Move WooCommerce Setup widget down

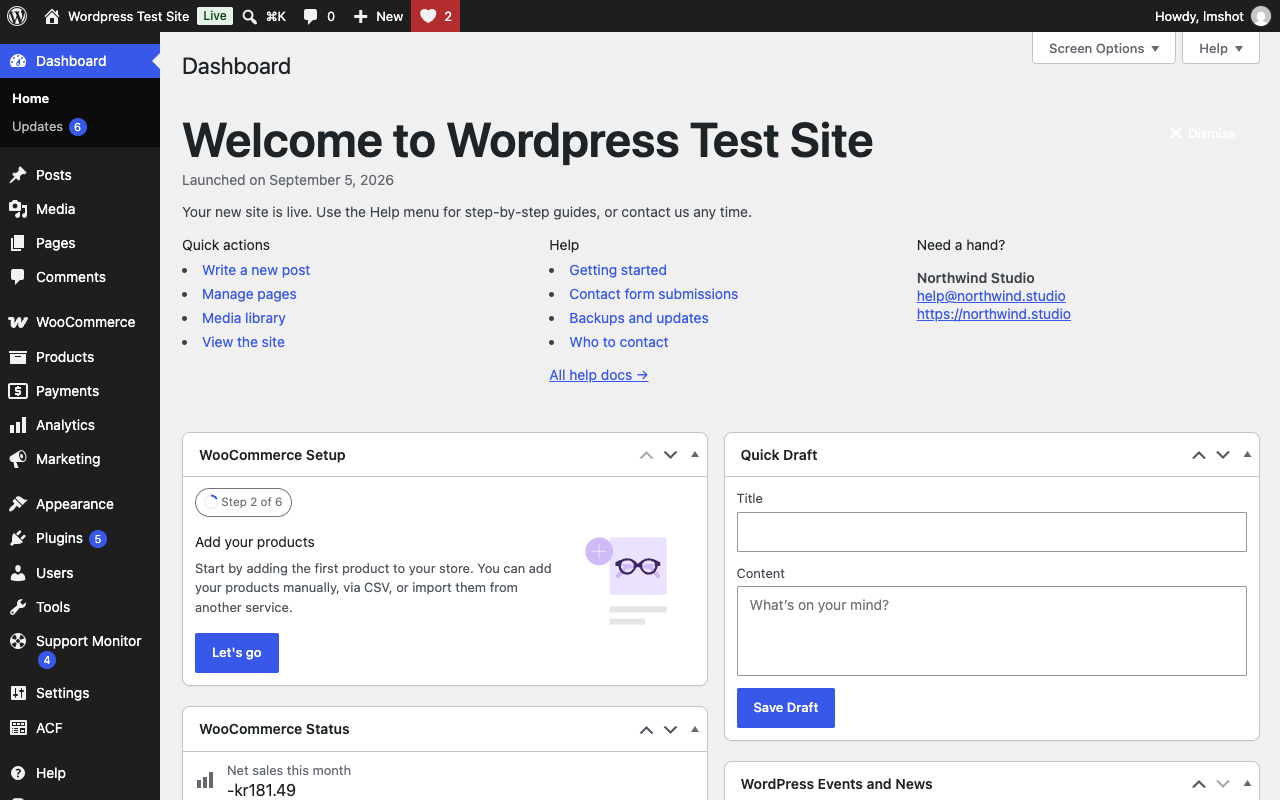[671, 455]
